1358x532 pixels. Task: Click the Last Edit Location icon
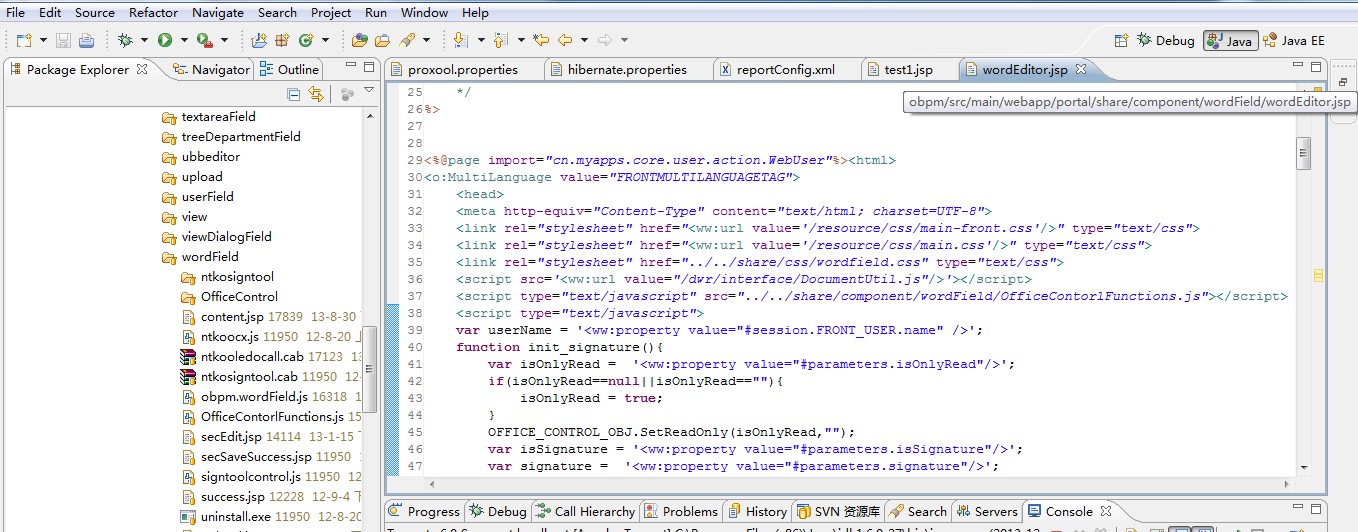[541, 40]
